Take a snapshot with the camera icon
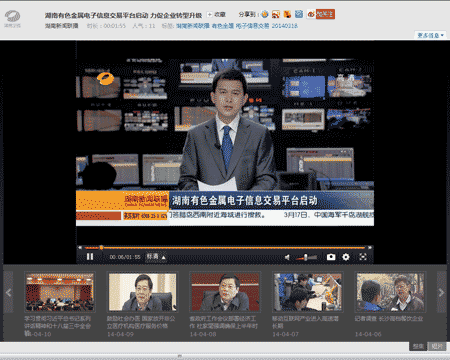This screenshot has width=450, height=360. [331, 257]
